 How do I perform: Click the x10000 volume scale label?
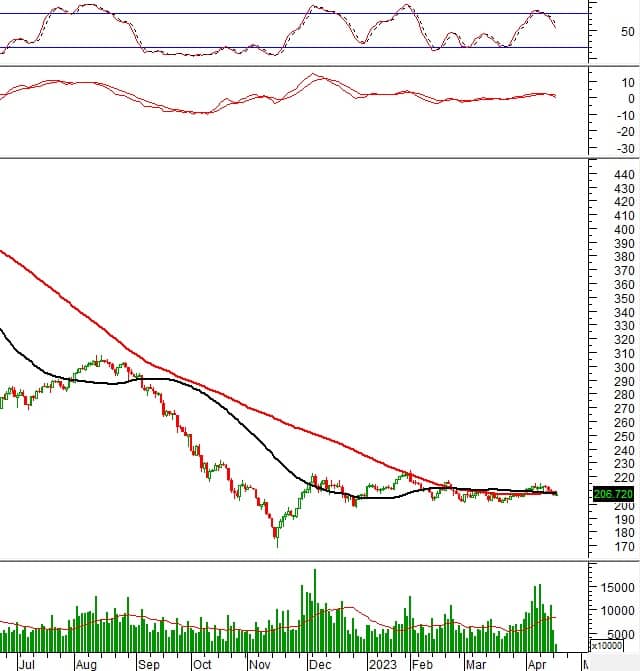[607, 645]
